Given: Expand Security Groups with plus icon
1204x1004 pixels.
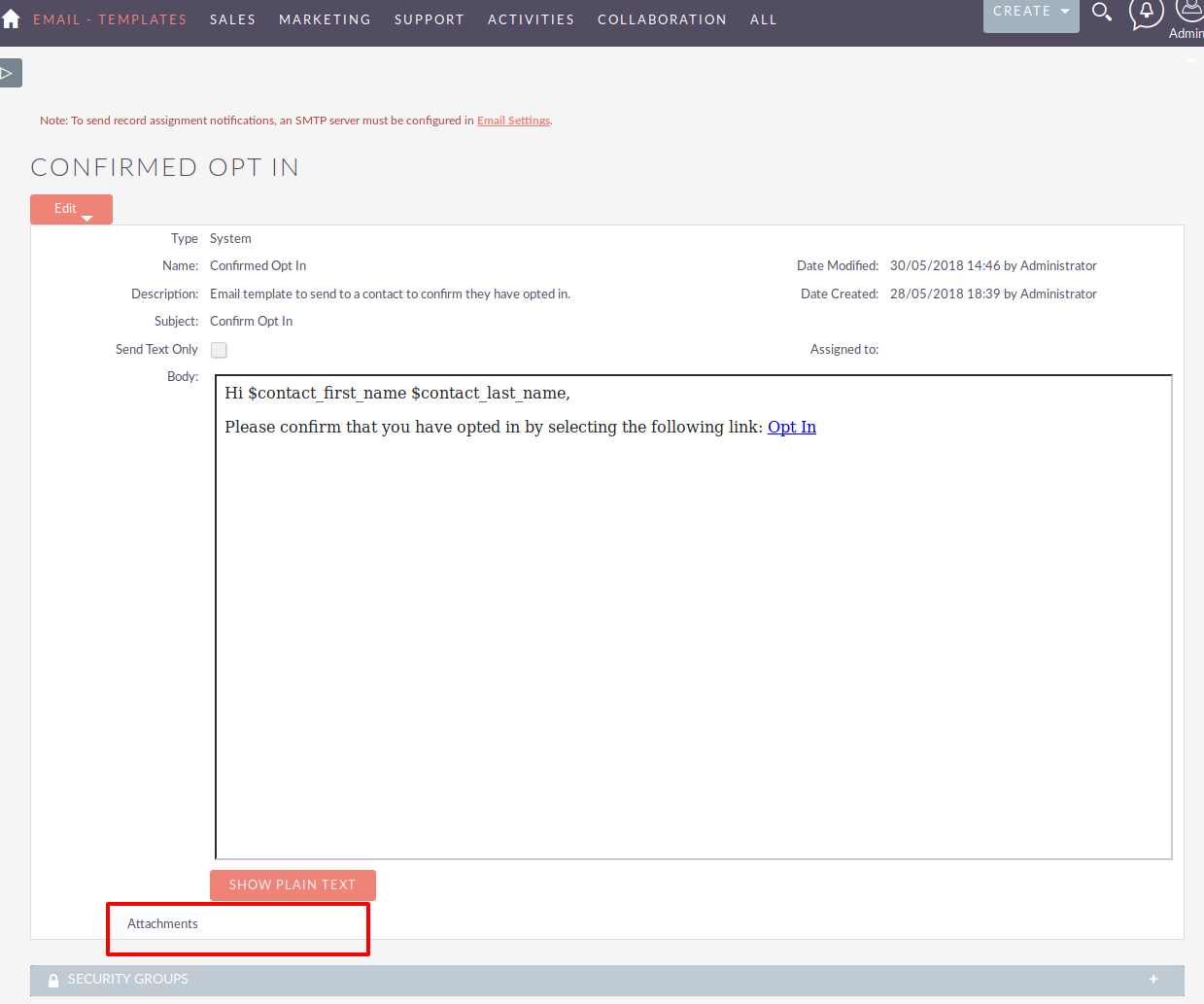Looking at the screenshot, I should [1153, 979].
